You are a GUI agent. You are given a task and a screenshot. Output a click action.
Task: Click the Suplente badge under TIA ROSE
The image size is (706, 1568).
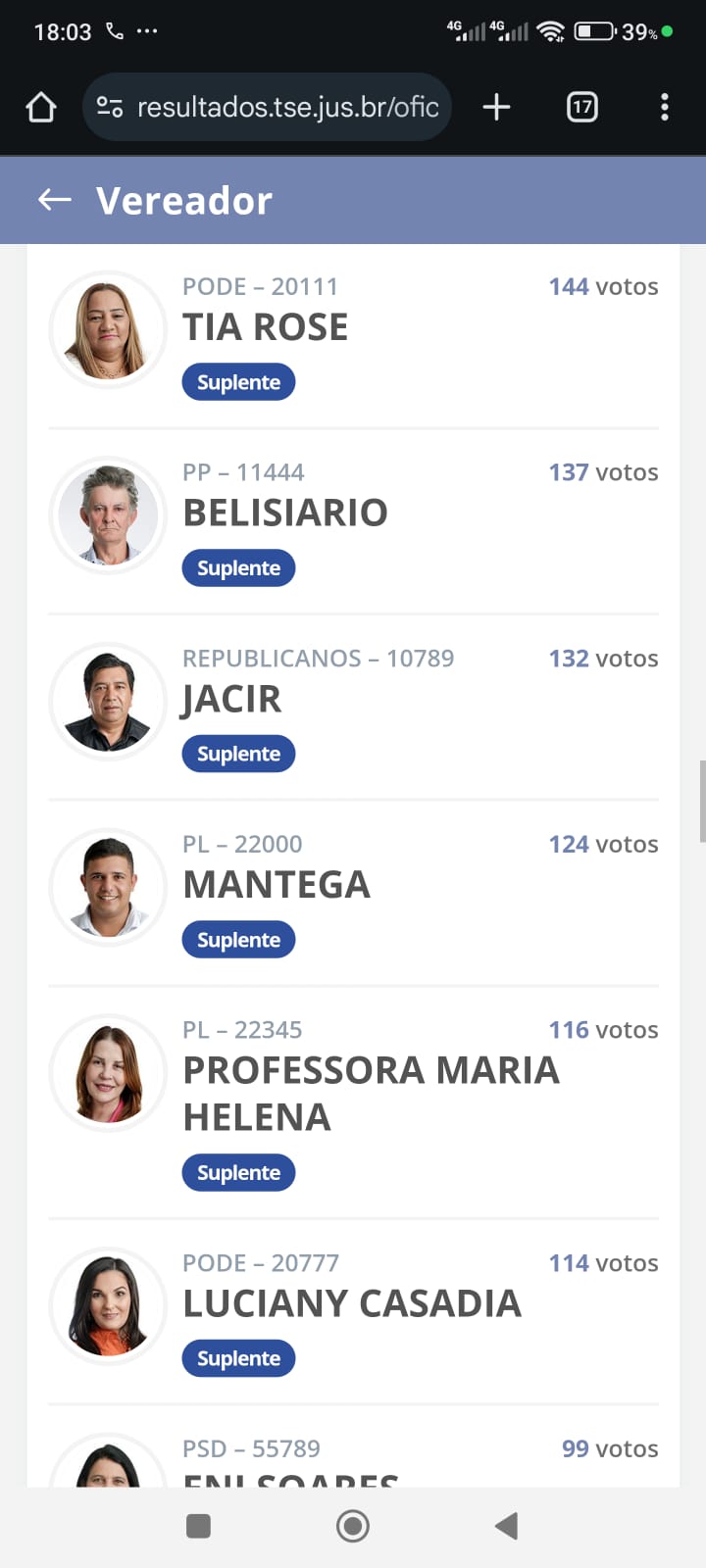pos(238,382)
